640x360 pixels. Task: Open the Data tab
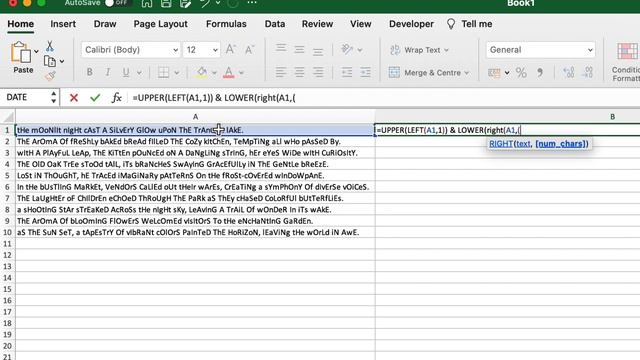[275, 24]
